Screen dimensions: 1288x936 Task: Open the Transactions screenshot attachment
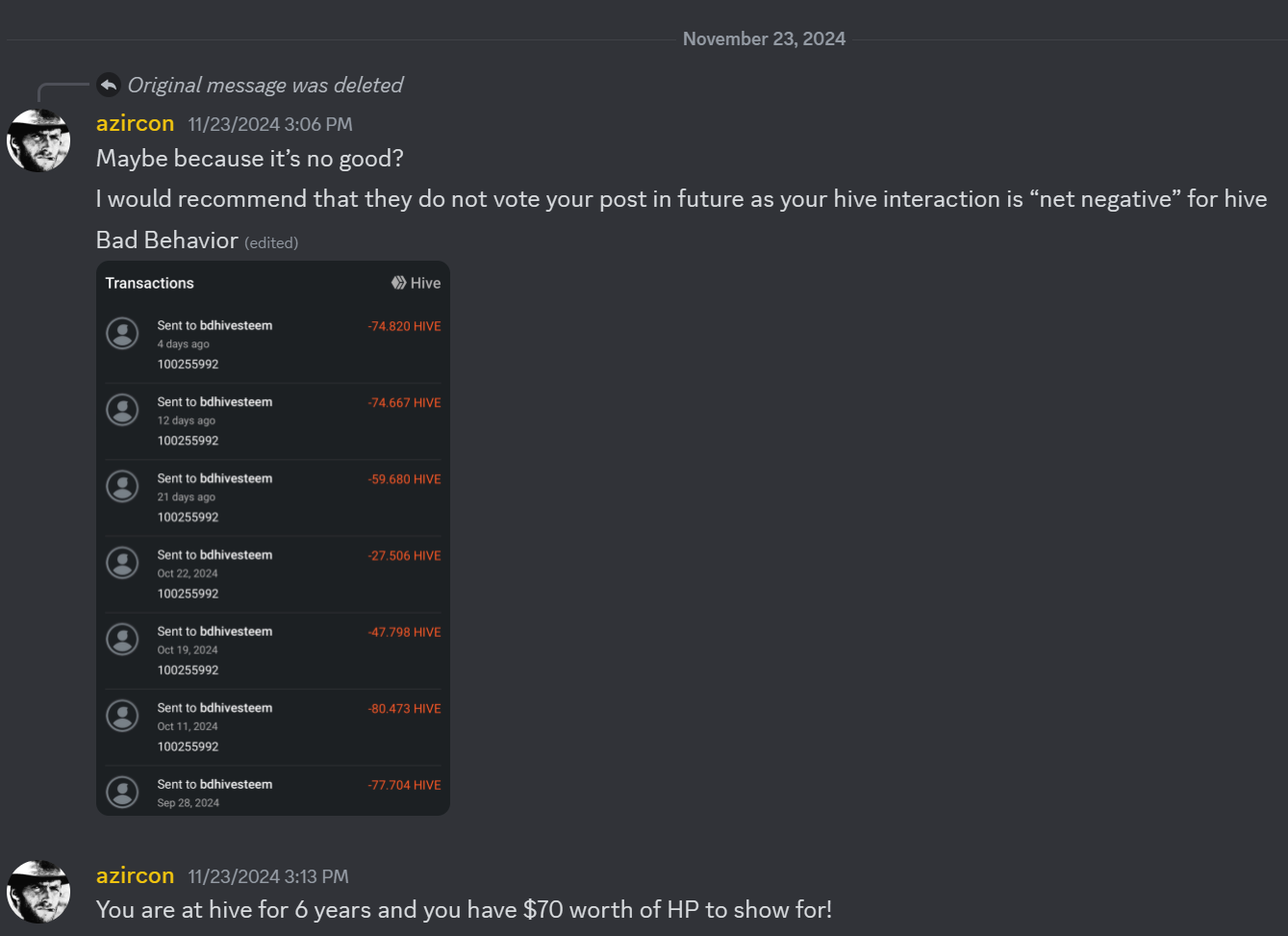pyautogui.click(x=273, y=538)
